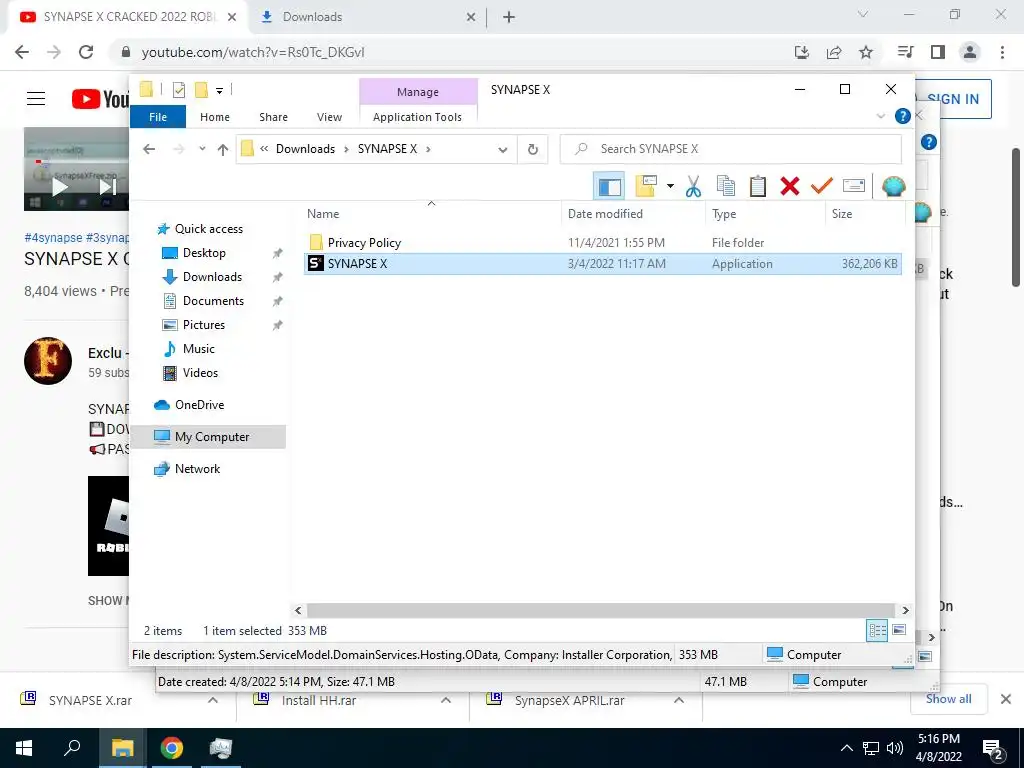The image size is (1024, 768).
Task: Click the Search SYNAPSE X field
Action: tap(731, 149)
